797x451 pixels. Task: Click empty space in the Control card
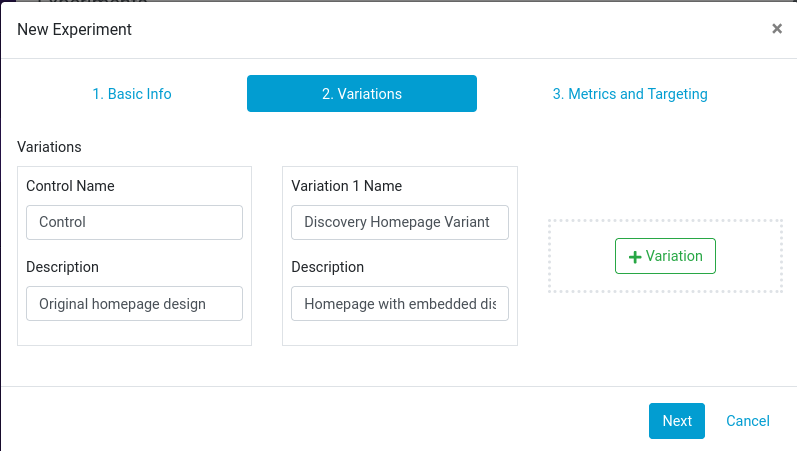click(x=134, y=333)
